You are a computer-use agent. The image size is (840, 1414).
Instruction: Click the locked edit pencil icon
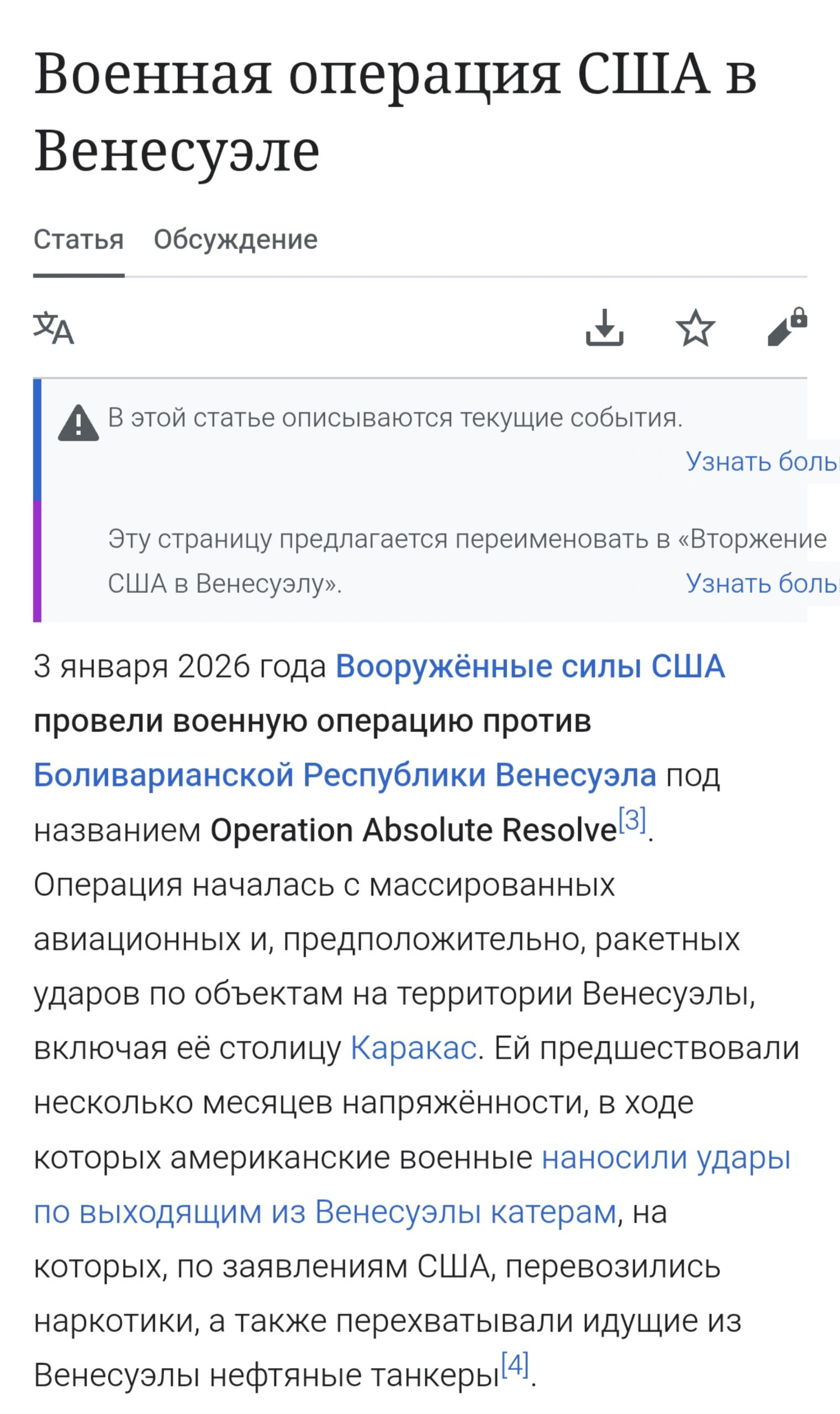click(x=787, y=326)
